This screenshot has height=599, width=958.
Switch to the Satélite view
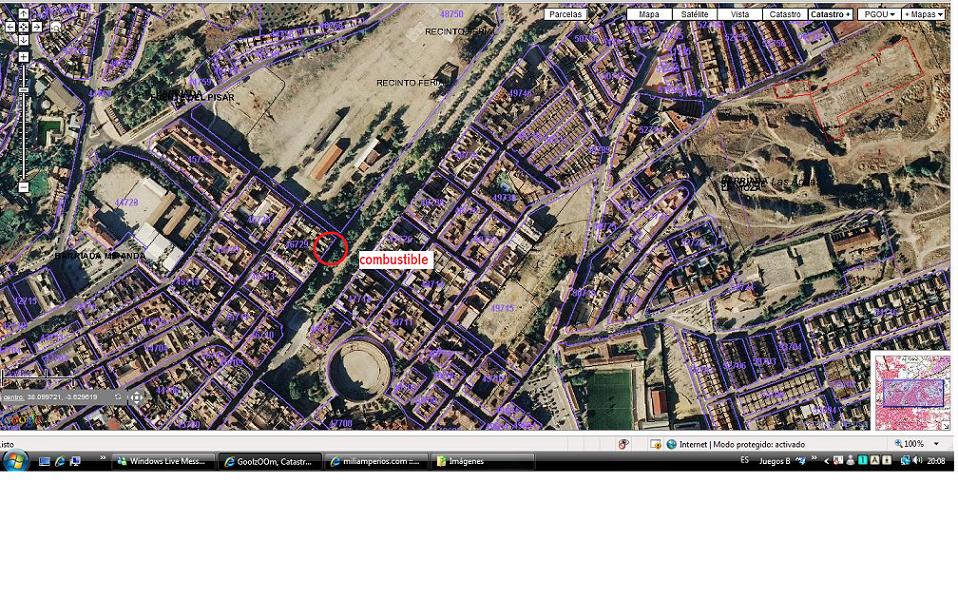click(x=694, y=15)
